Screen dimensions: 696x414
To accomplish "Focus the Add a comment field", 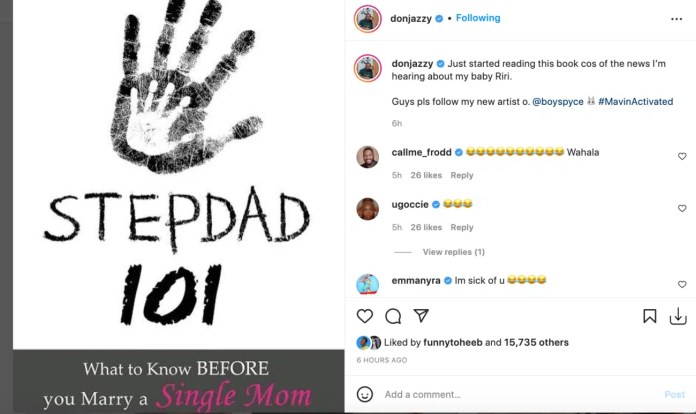I will click(x=519, y=394).
